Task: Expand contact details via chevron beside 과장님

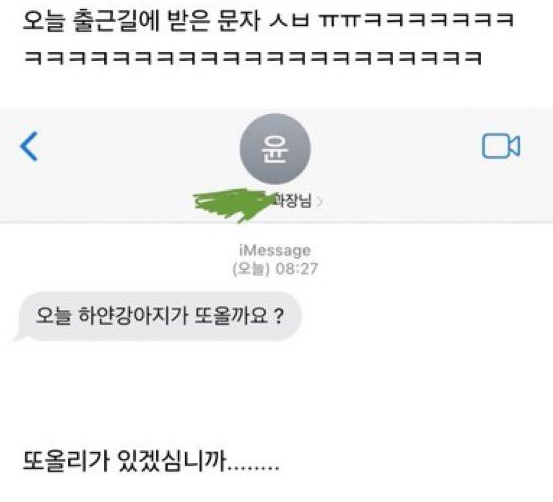Action: click(320, 202)
